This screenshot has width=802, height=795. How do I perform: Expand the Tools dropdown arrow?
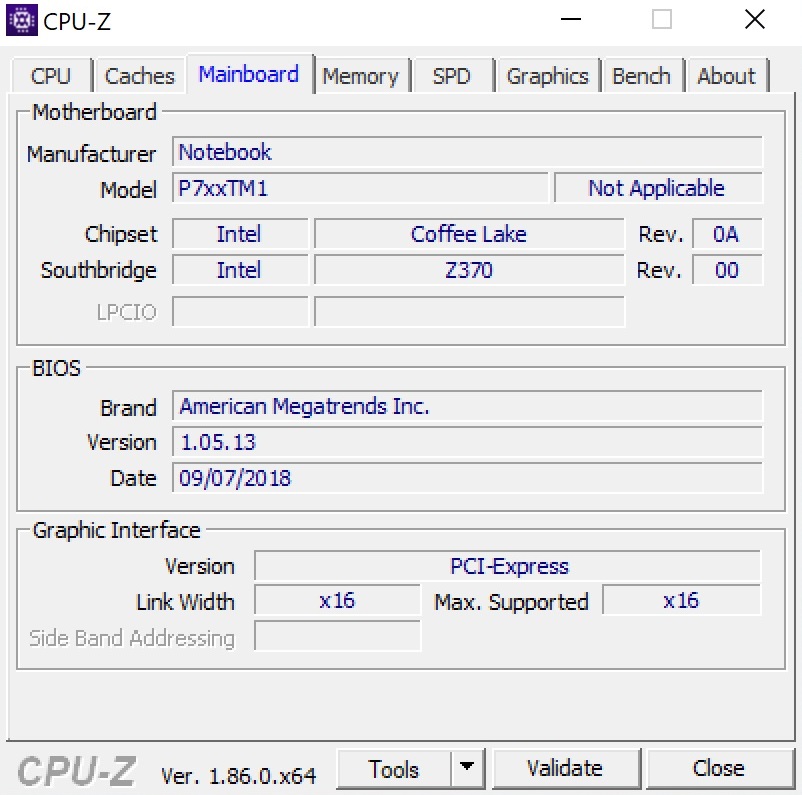pyautogui.click(x=466, y=767)
